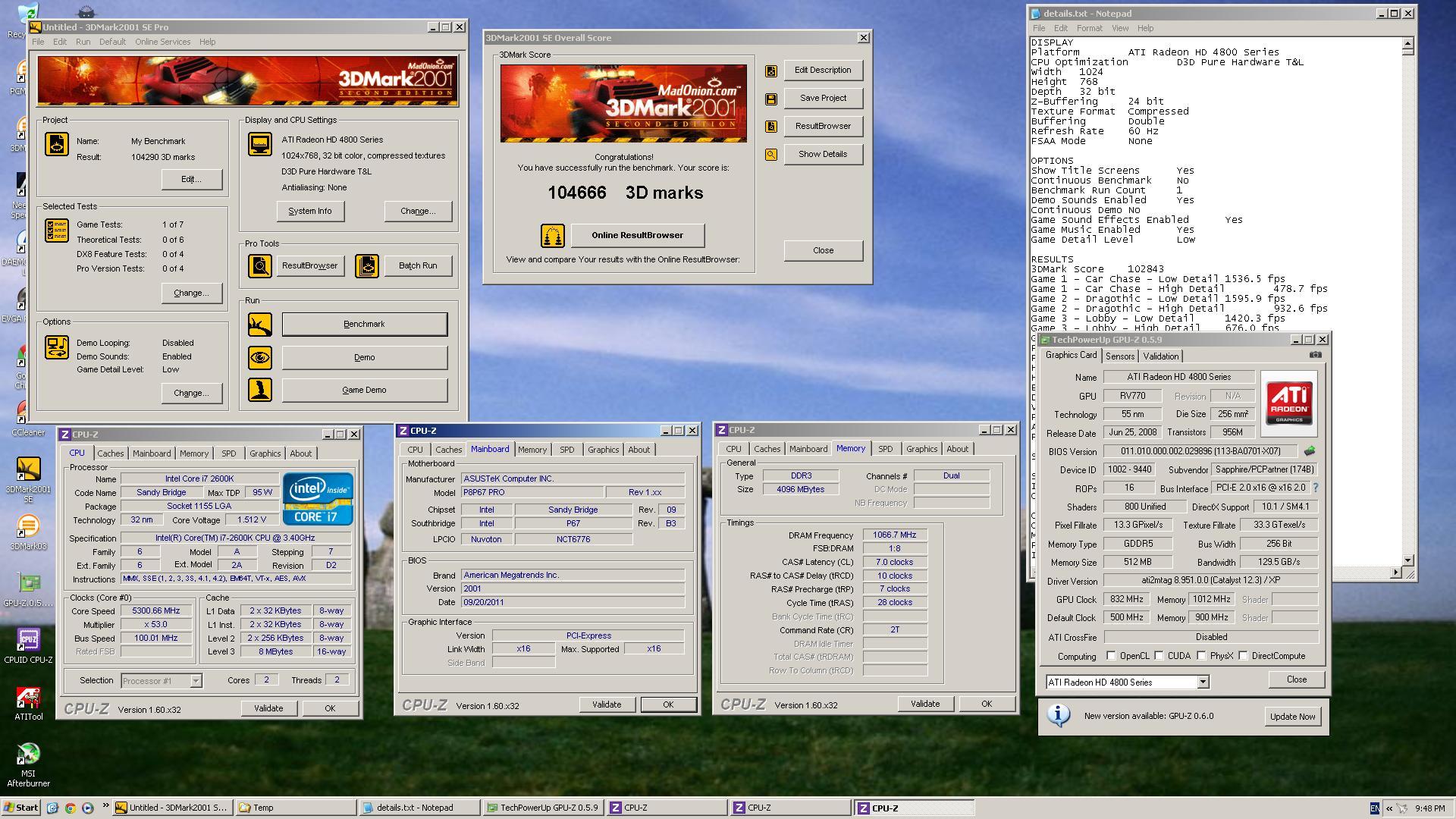Screen dimensions: 1456x819
Task: Click the Online ResultBrowser icon
Action: tap(553, 236)
